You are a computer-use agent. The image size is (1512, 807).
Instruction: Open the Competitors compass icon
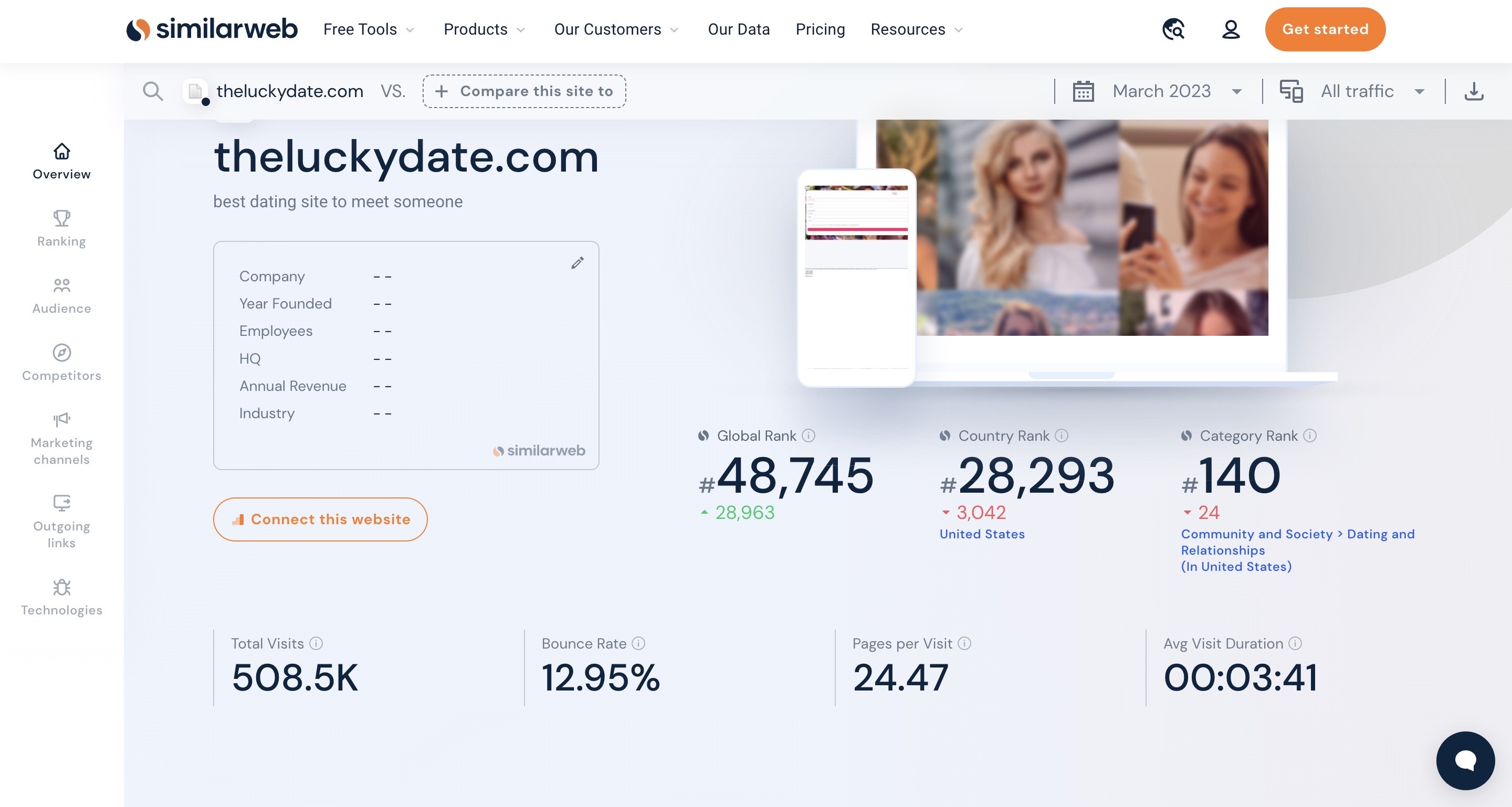[x=61, y=353]
